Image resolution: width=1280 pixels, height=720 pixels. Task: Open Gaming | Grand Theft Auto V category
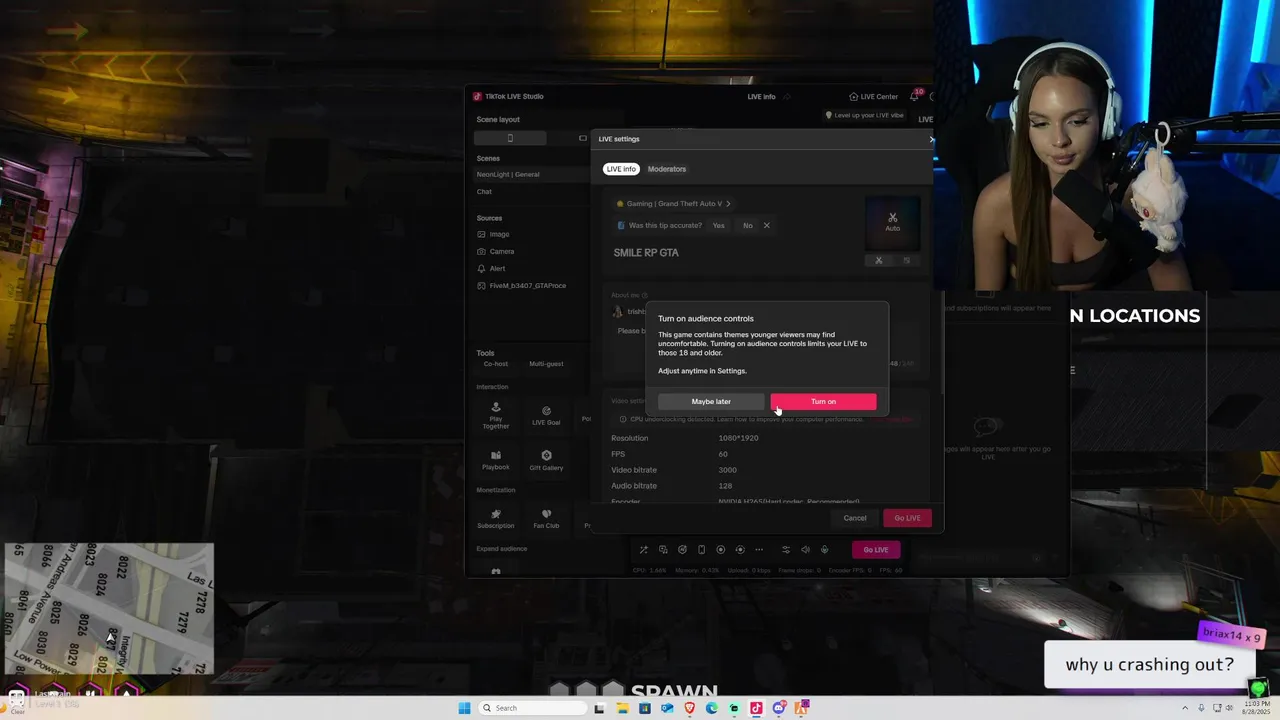click(x=674, y=204)
